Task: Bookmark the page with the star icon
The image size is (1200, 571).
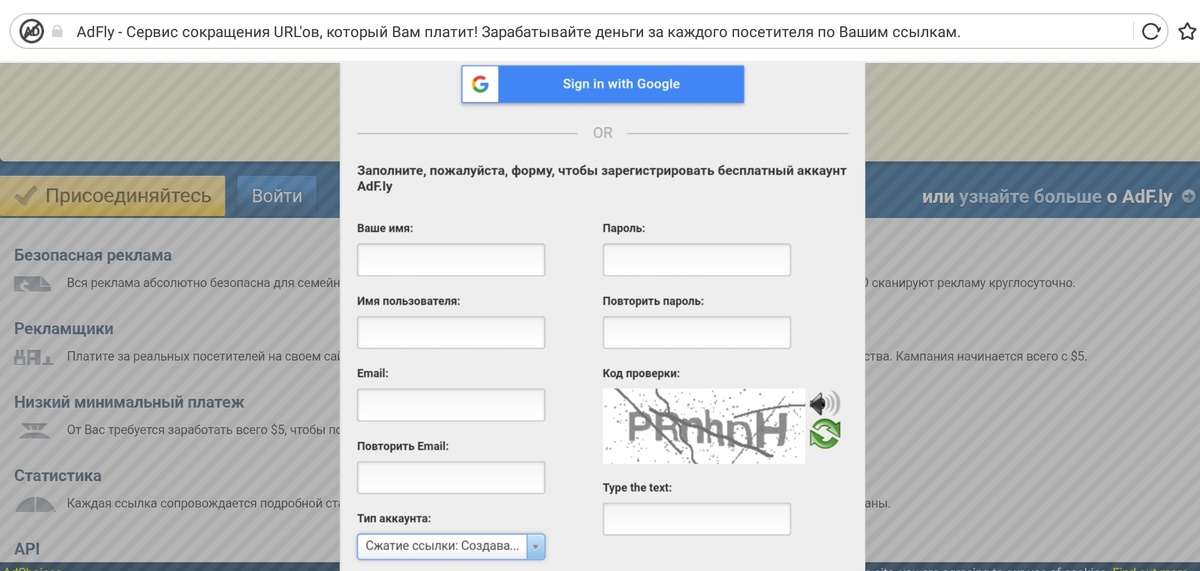Action: tap(1187, 31)
